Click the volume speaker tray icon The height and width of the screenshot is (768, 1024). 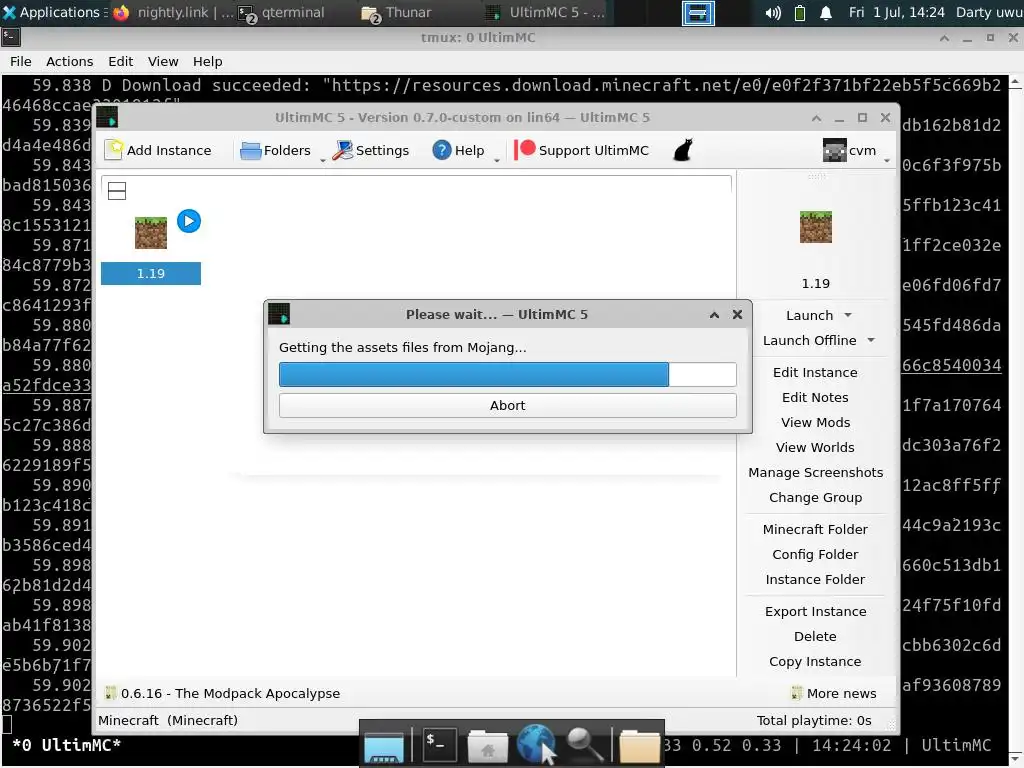point(773,13)
